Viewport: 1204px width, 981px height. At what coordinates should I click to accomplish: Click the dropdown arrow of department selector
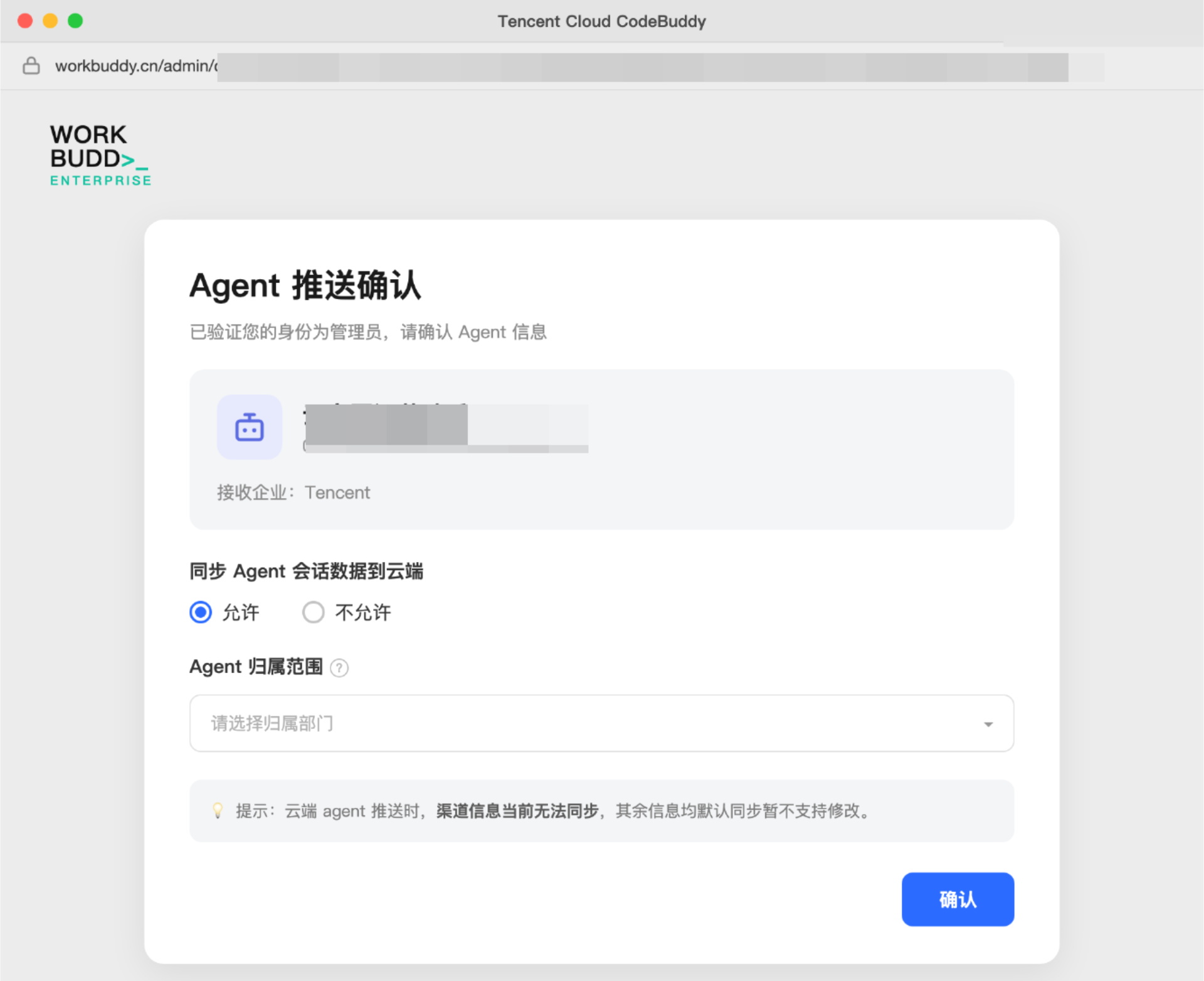coord(988,724)
